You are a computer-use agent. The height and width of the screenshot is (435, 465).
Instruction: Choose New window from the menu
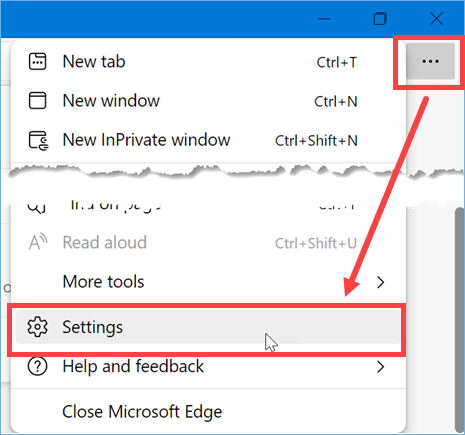[208, 101]
